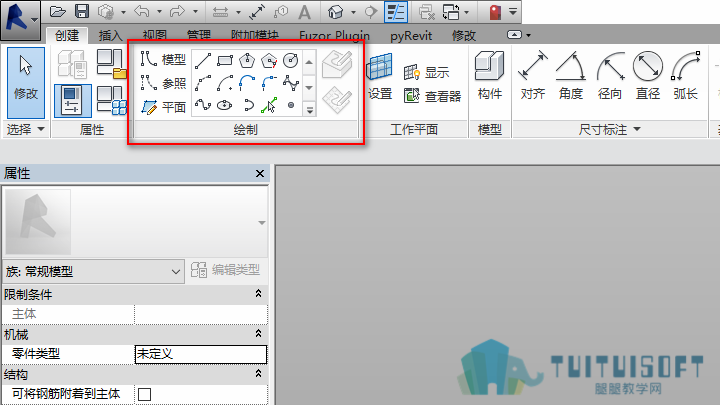The image size is (720, 405).
Task: Click the 修改 modify arrow button
Action: [26, 83]
